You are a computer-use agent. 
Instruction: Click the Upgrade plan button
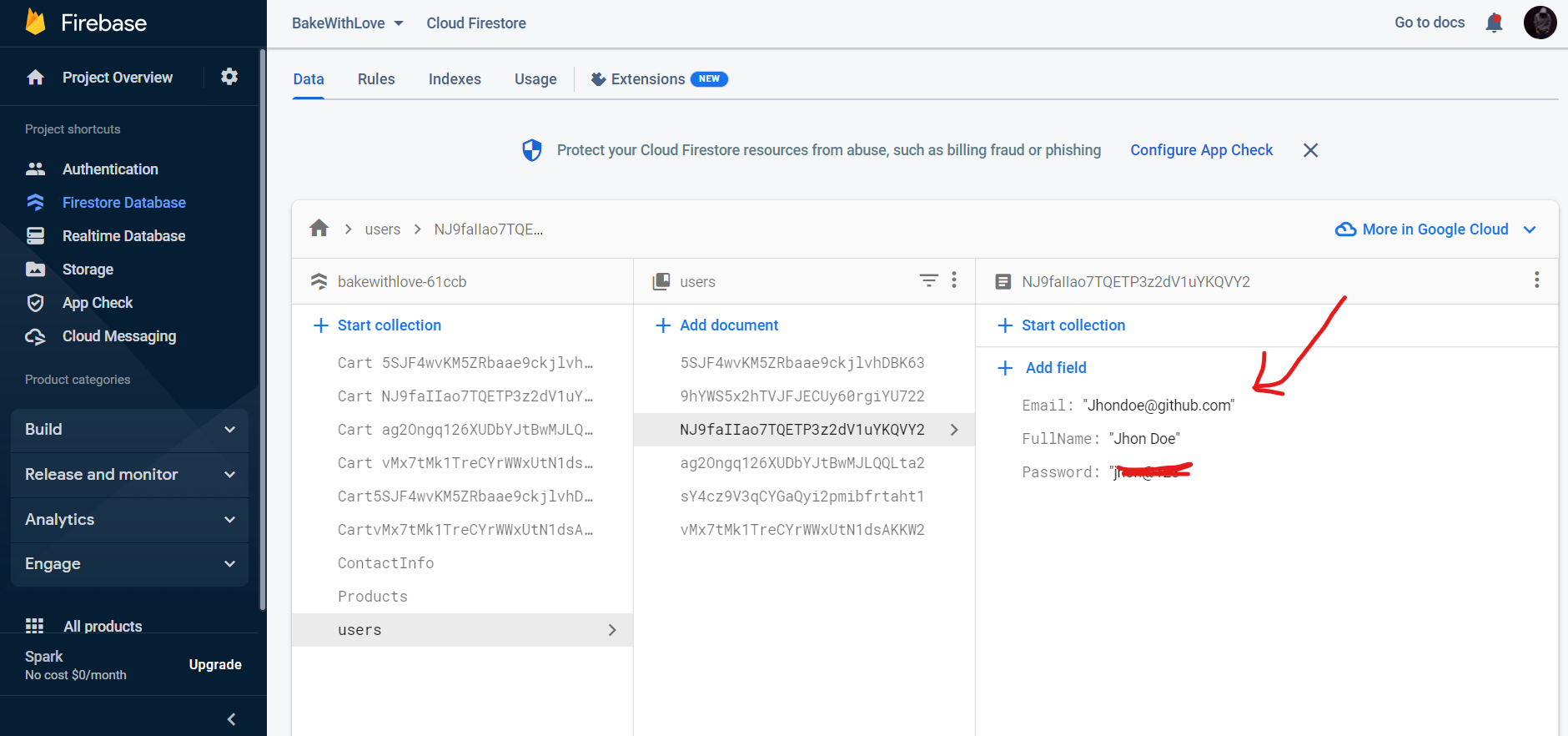pos(215,664)
